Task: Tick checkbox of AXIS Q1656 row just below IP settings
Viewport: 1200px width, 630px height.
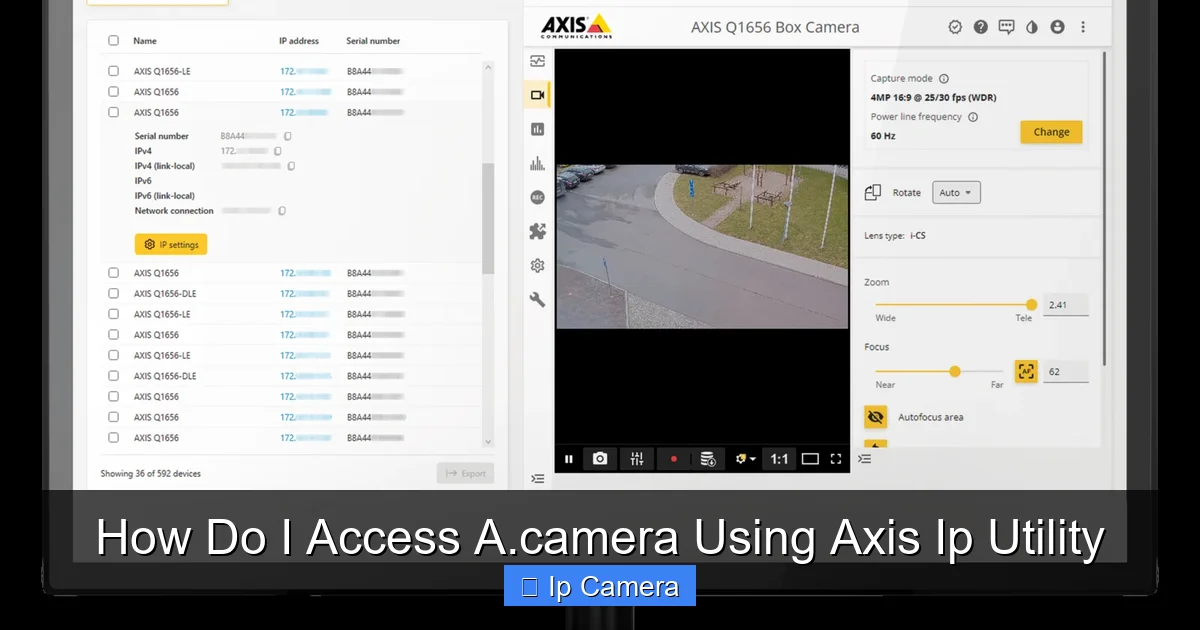Action: pos(113,273)
